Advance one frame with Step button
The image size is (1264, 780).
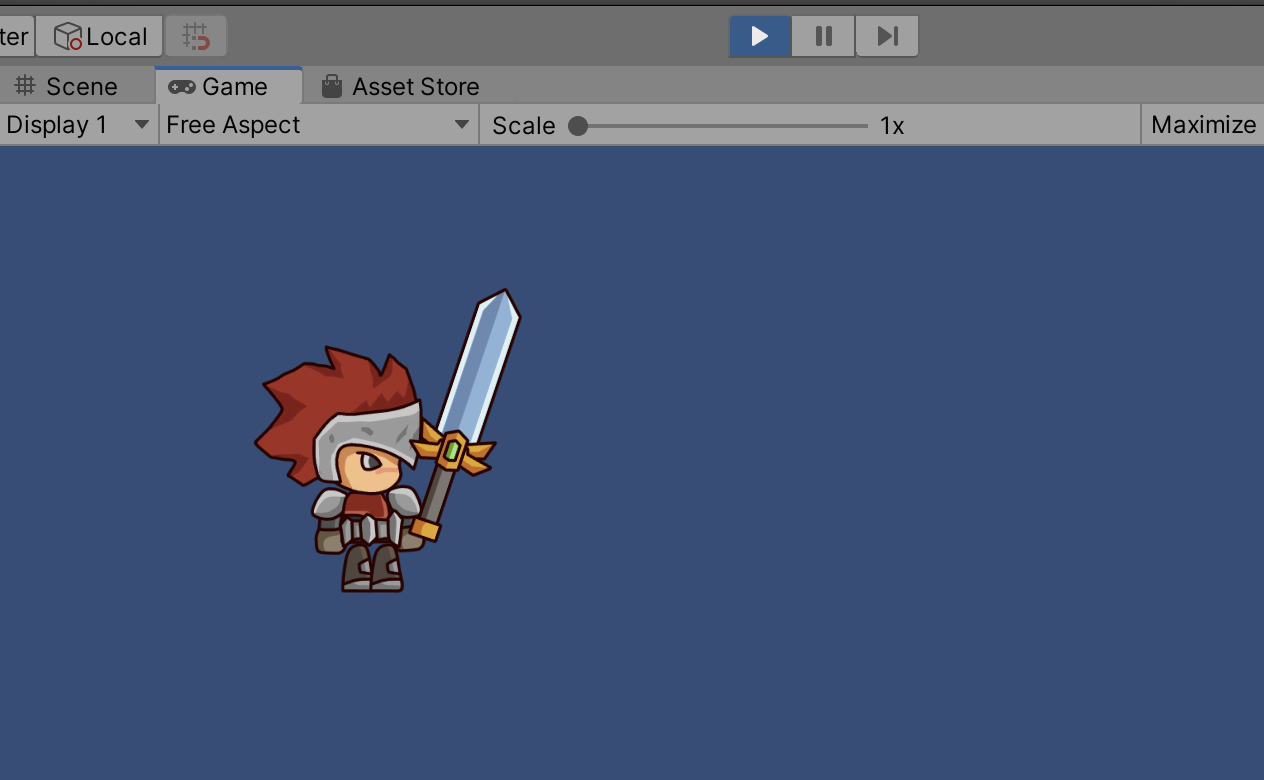click(x=887, y=37)
